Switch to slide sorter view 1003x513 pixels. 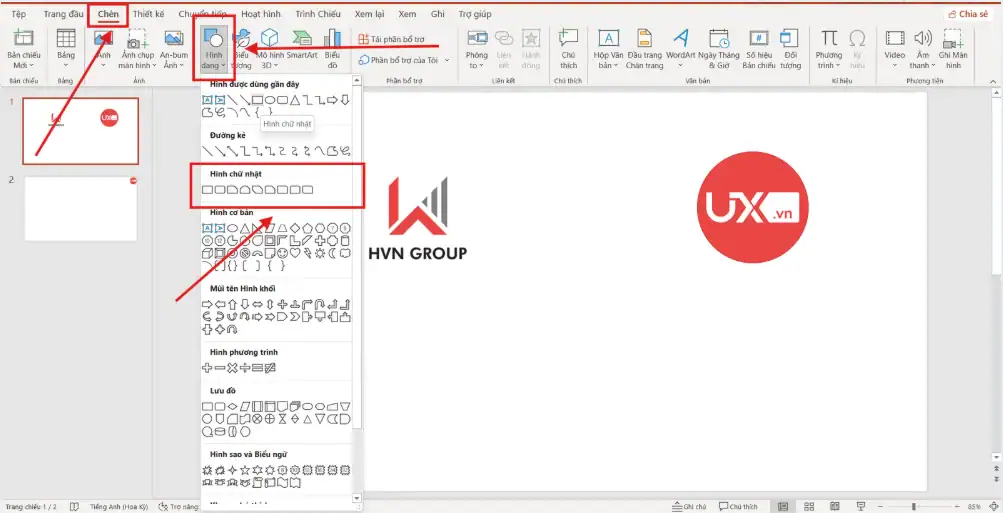click(x=809, y=507)
